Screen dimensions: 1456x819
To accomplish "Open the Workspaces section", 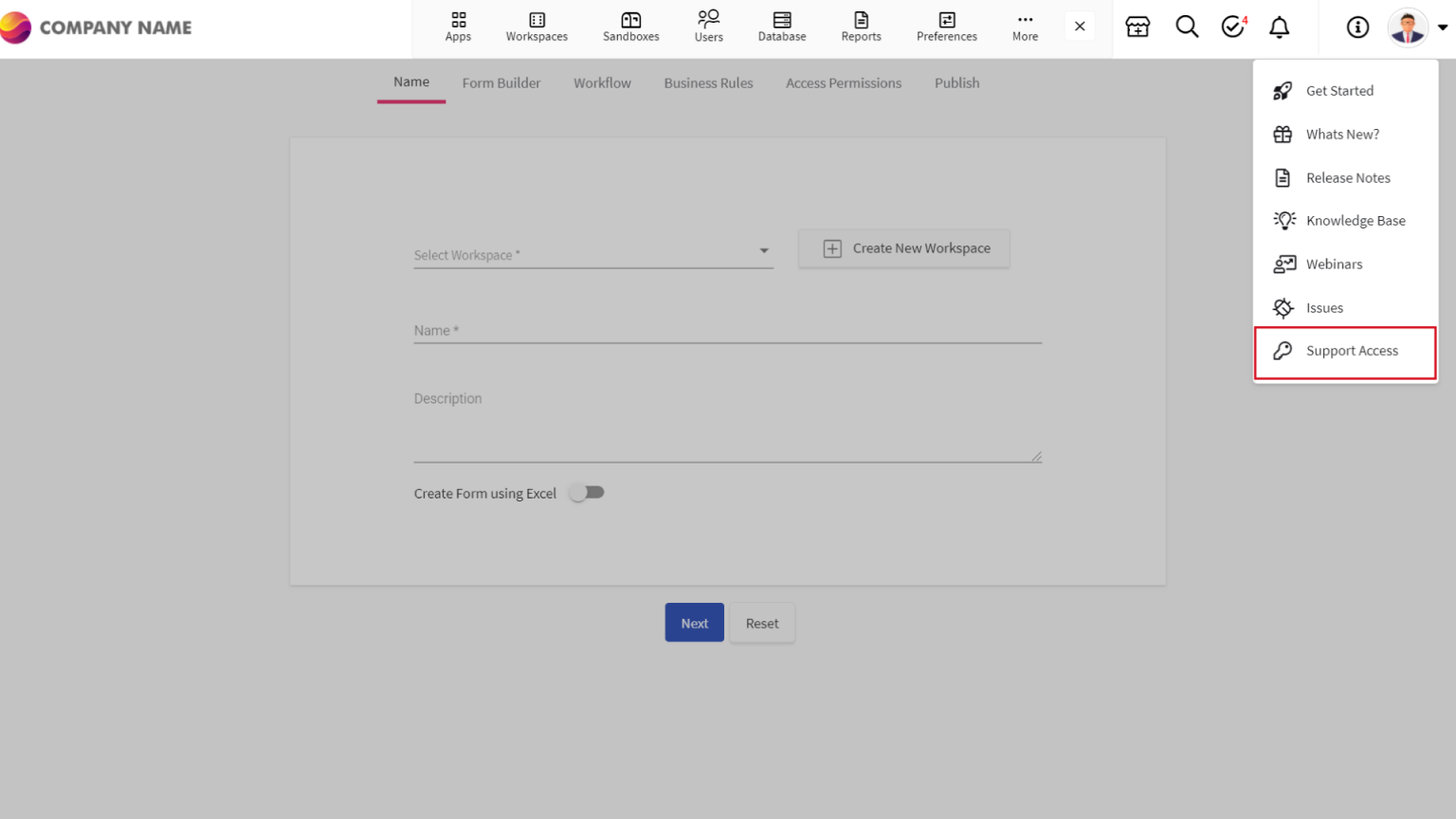I will point(537,26).
